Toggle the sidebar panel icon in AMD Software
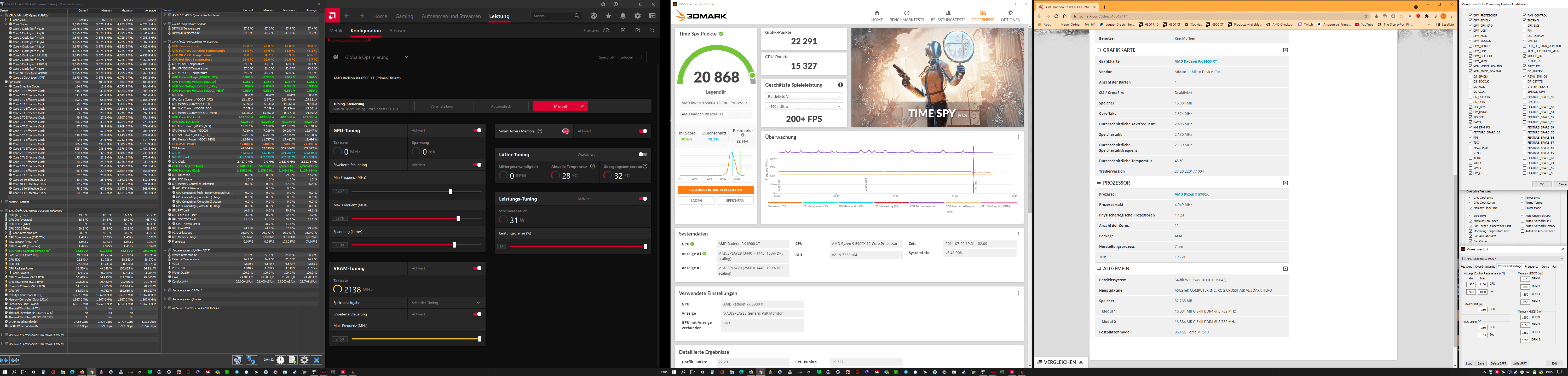 652,16
